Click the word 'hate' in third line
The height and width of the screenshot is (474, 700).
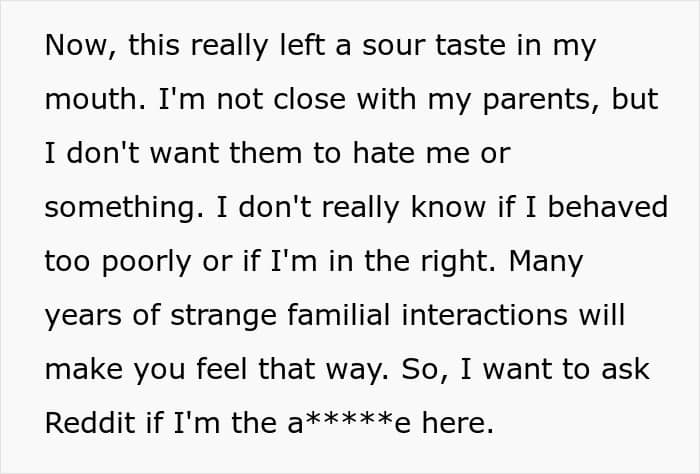(x=383, y=153)
